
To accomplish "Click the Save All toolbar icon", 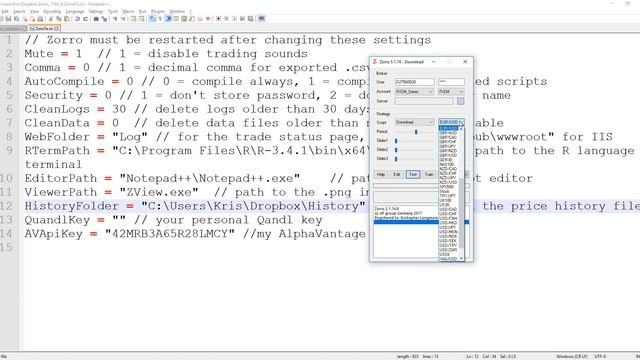I will click(x=16, y=19).
